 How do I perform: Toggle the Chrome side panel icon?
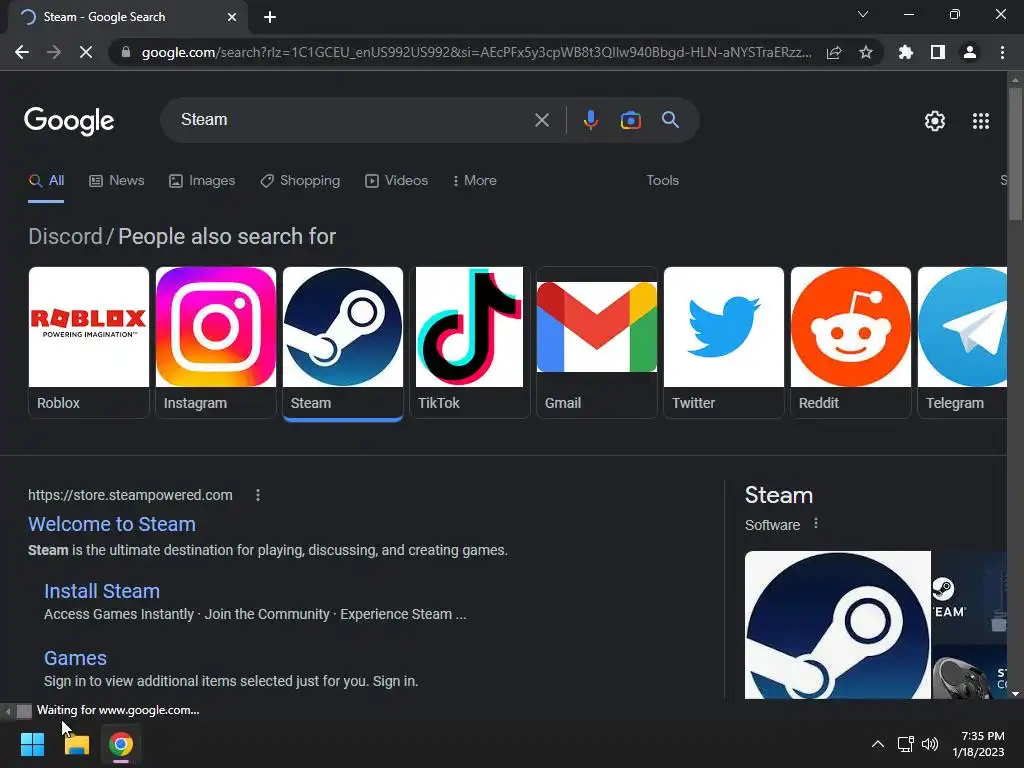pos(938,52)
